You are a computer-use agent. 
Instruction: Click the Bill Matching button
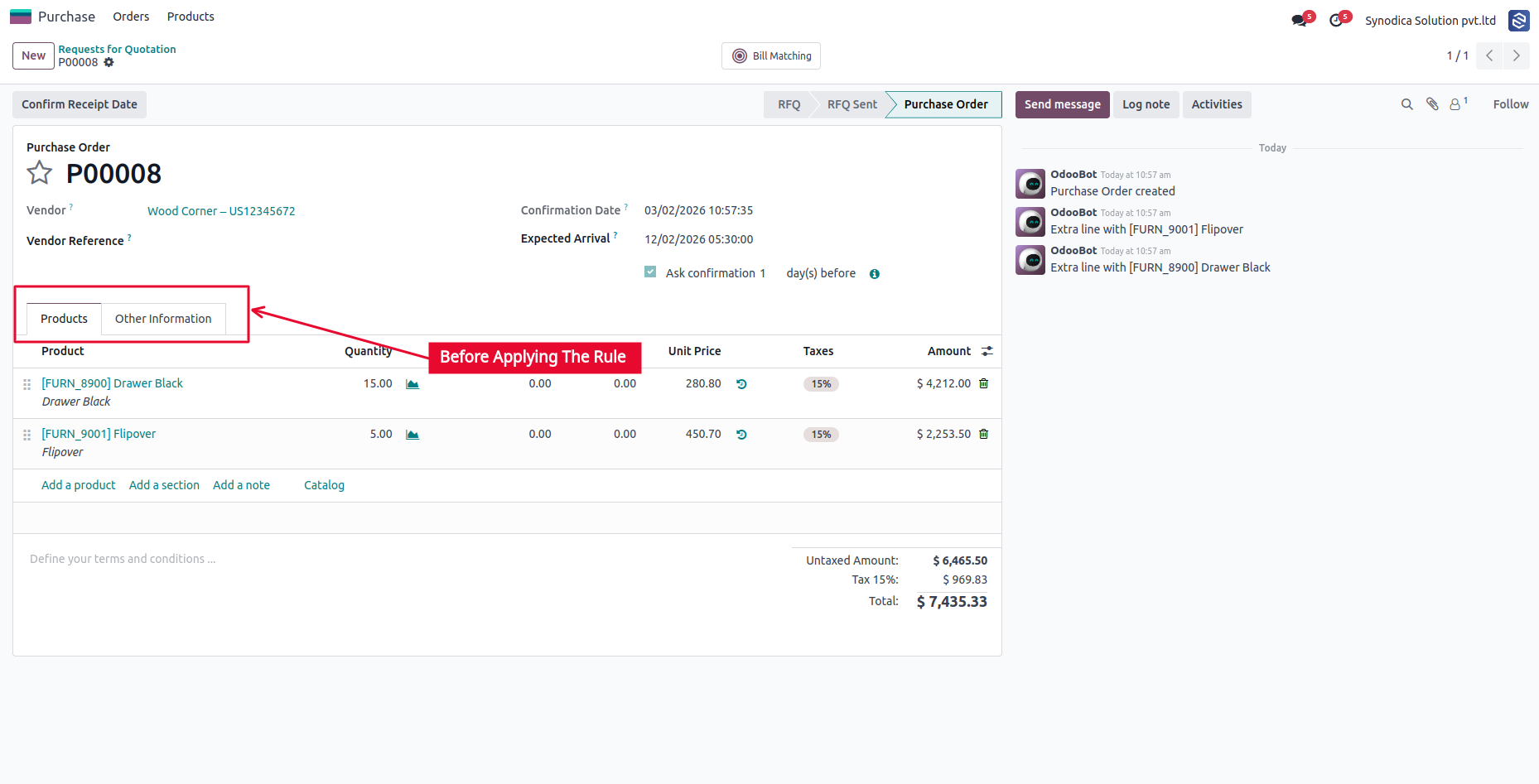point(771,56)
